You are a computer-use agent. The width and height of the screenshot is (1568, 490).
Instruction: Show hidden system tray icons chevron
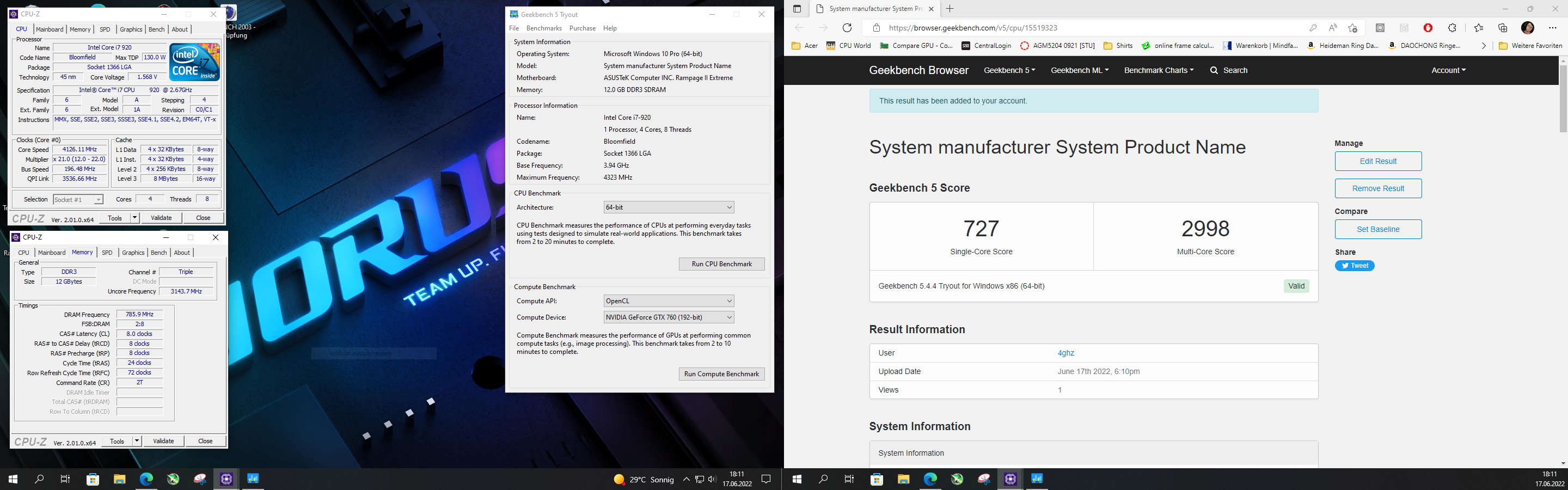pos(686,480)
